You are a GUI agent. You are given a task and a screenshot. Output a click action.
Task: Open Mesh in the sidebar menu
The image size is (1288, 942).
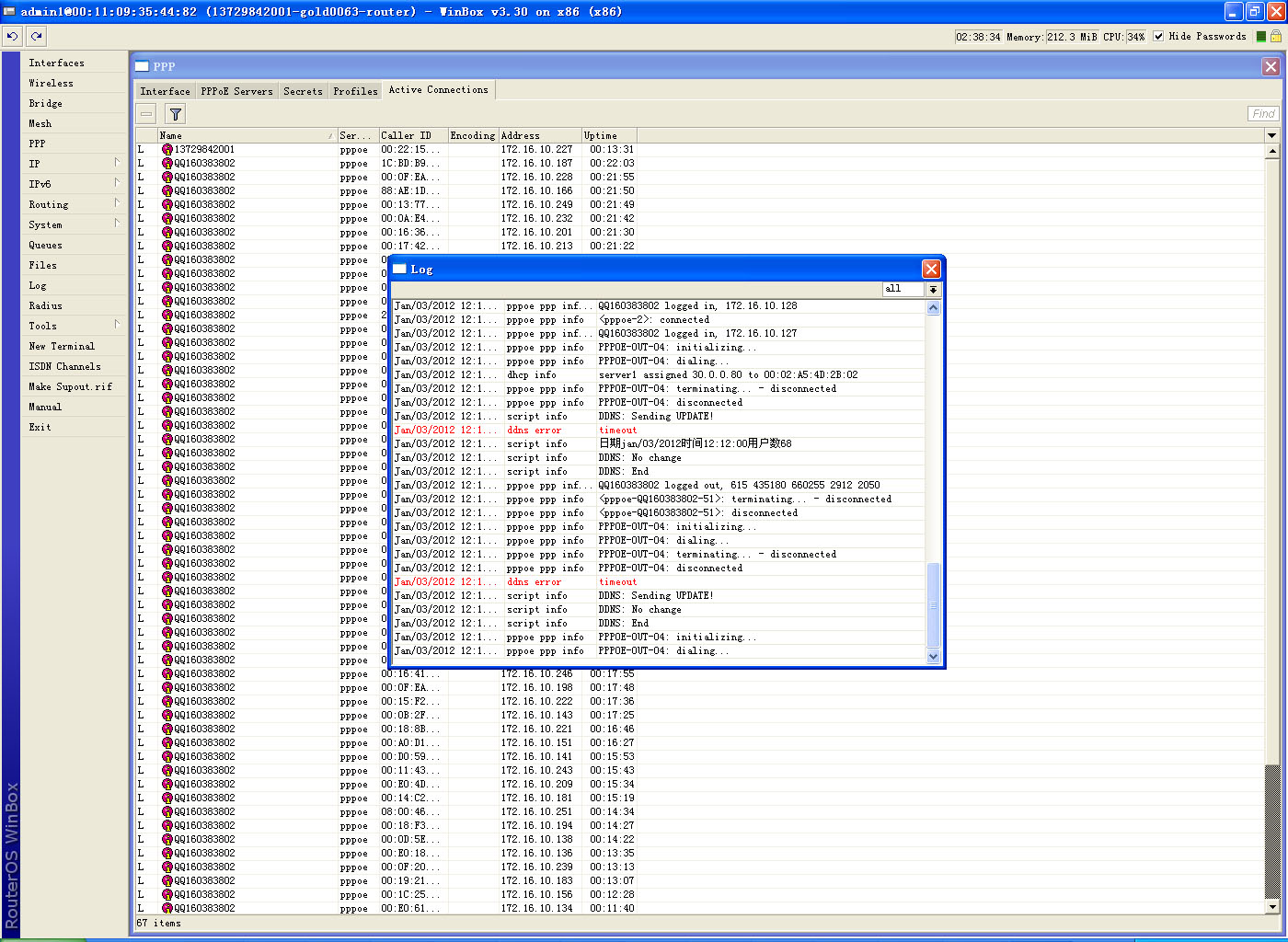click(x=40, y=123)
